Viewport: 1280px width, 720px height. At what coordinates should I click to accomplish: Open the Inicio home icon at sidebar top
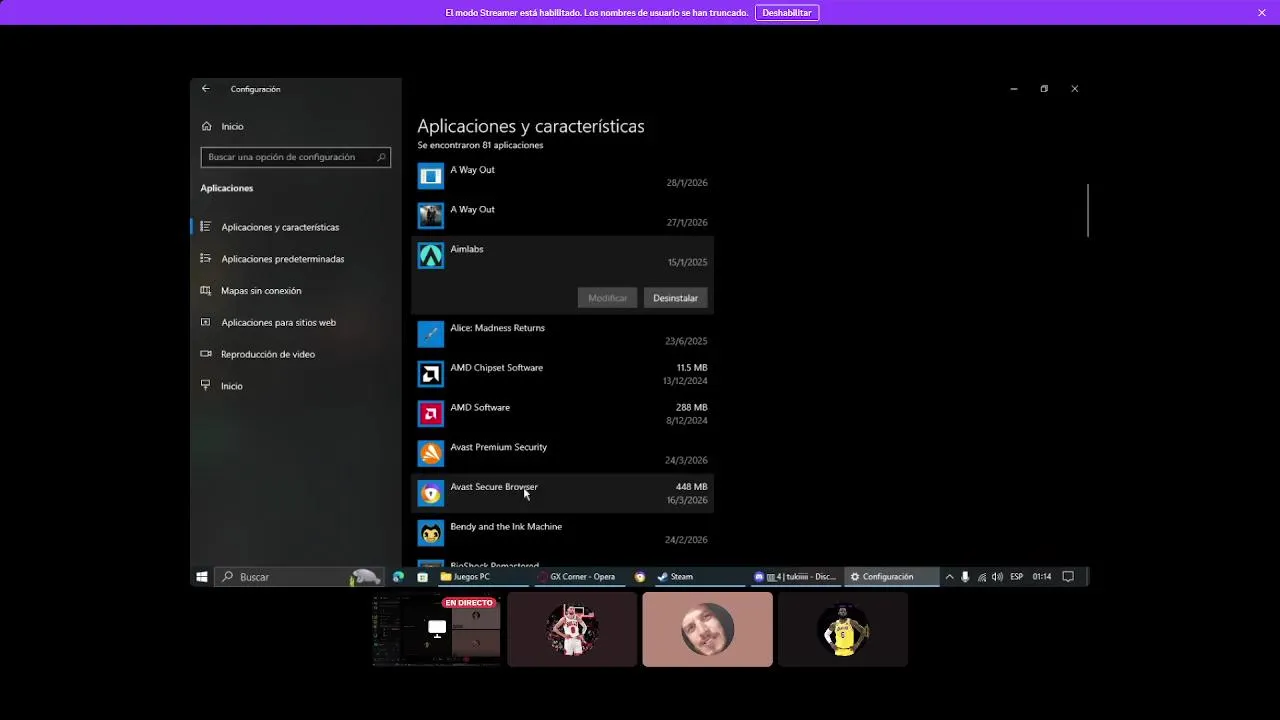coord(206,126)
